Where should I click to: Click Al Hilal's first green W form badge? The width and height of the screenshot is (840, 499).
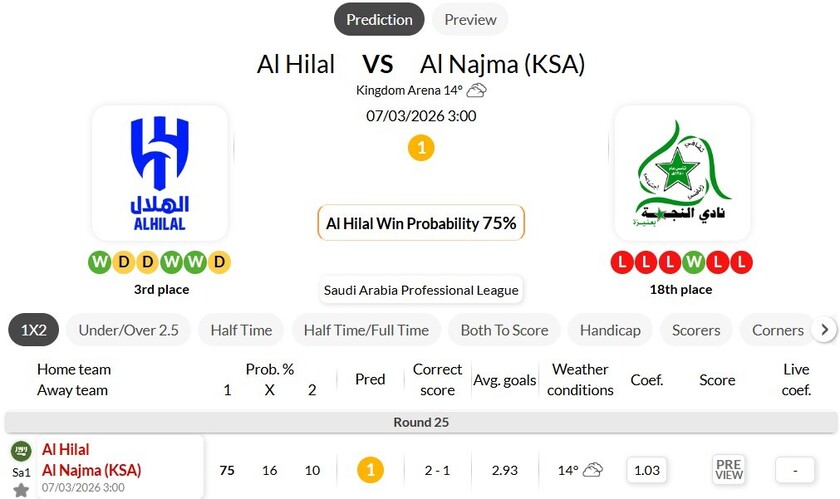(x=99, y=262)
